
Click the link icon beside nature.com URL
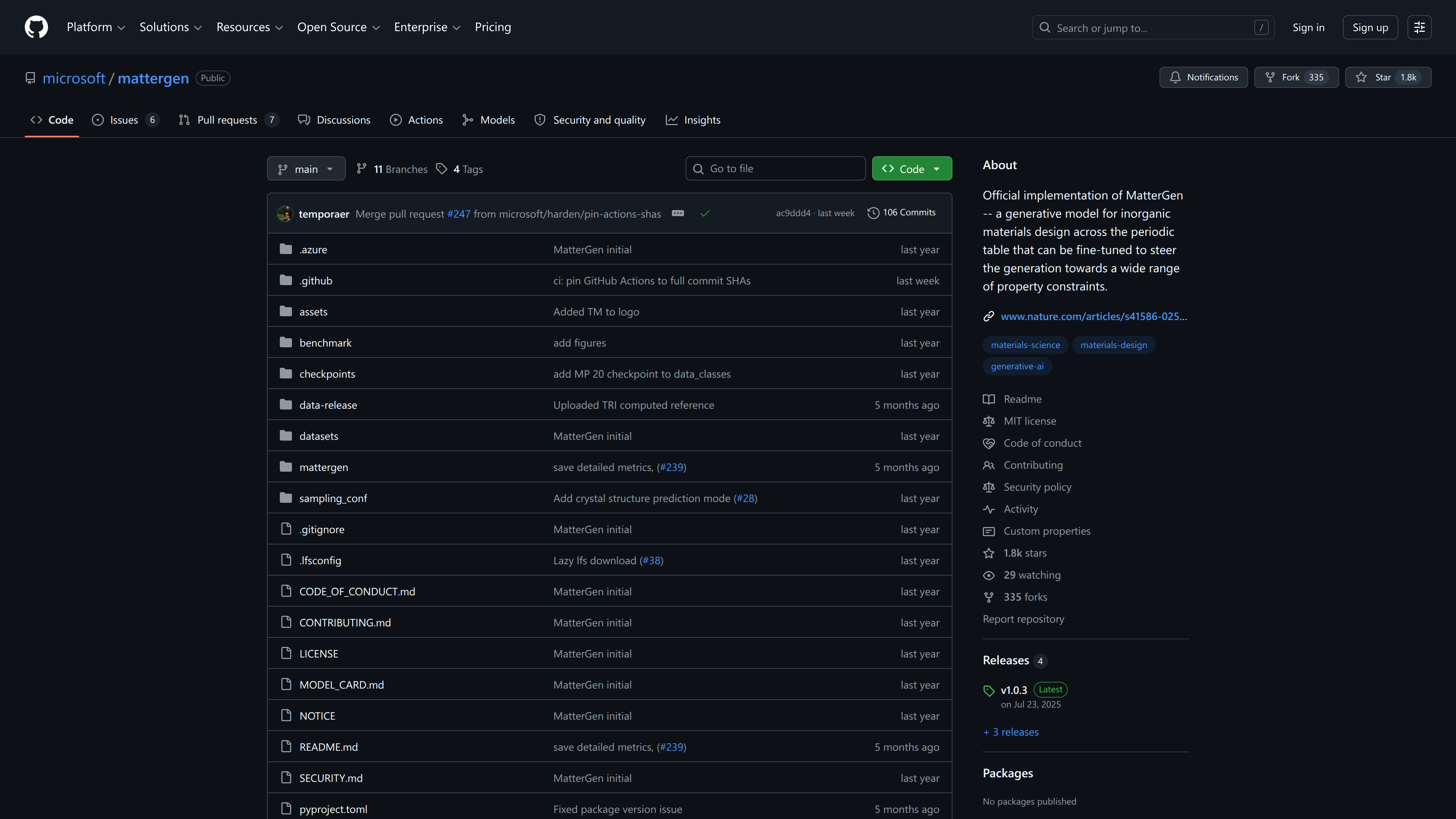pos(988,317)
